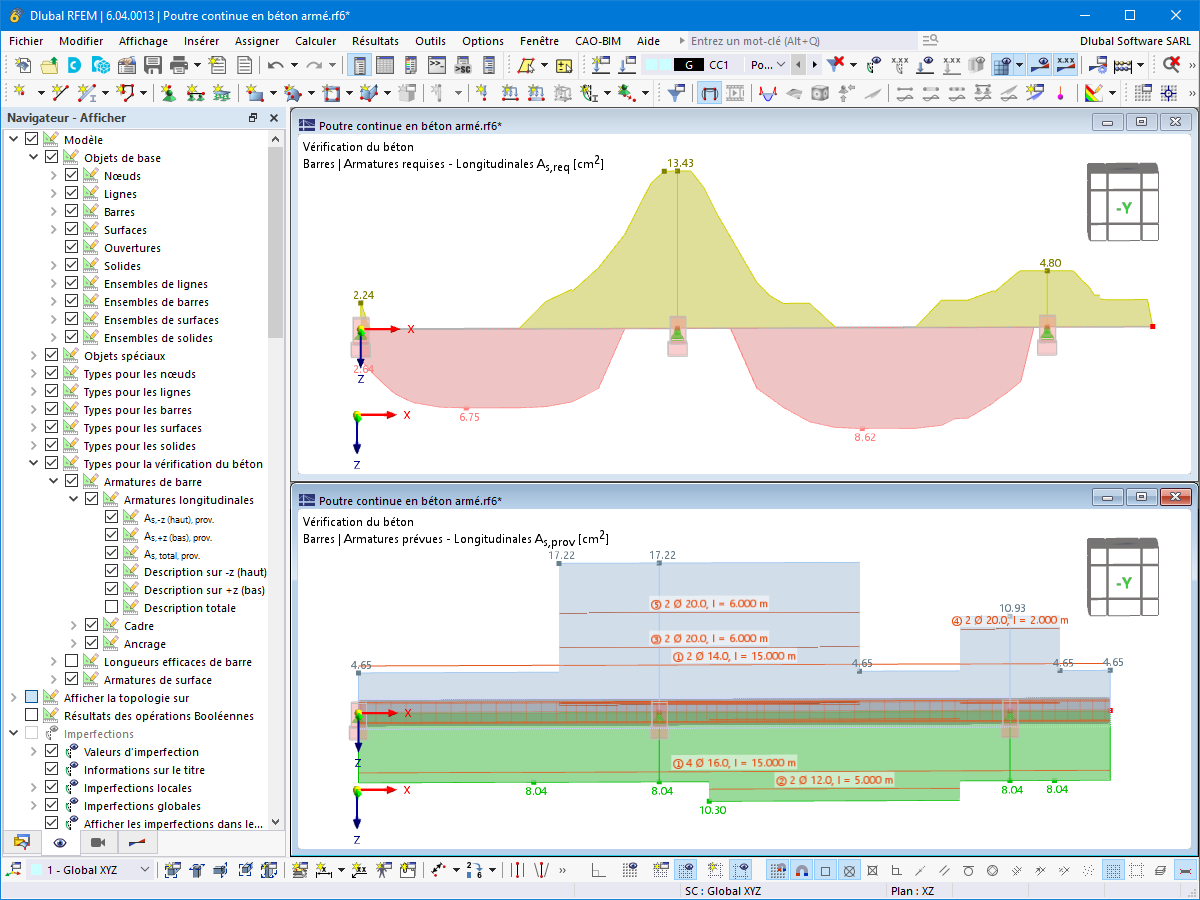Screen dimensions: 1200x900
Task: Check the Description totale checkbox
Action: coord(112,608)
